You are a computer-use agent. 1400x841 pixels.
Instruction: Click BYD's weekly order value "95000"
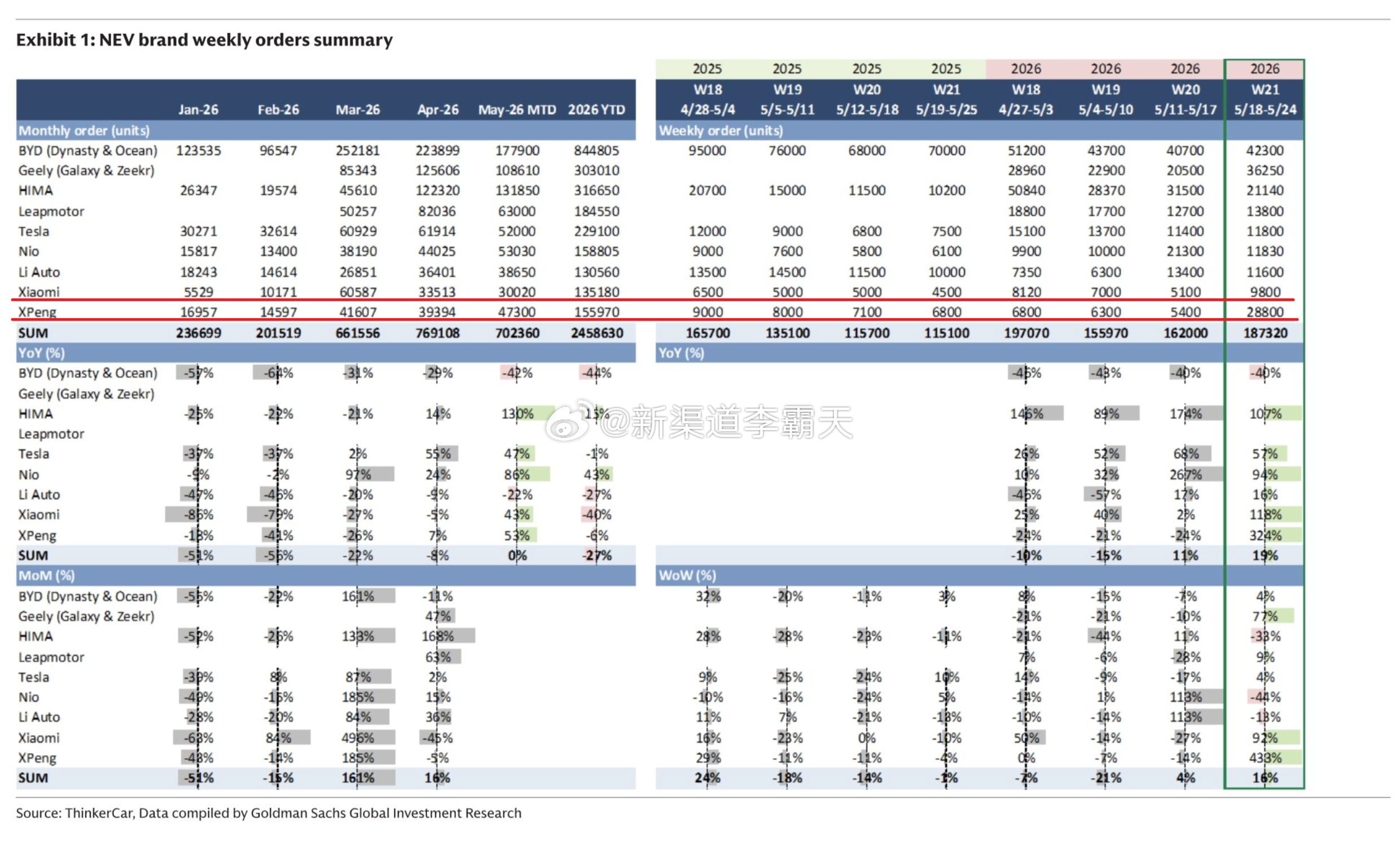click(x=708, y=150)
